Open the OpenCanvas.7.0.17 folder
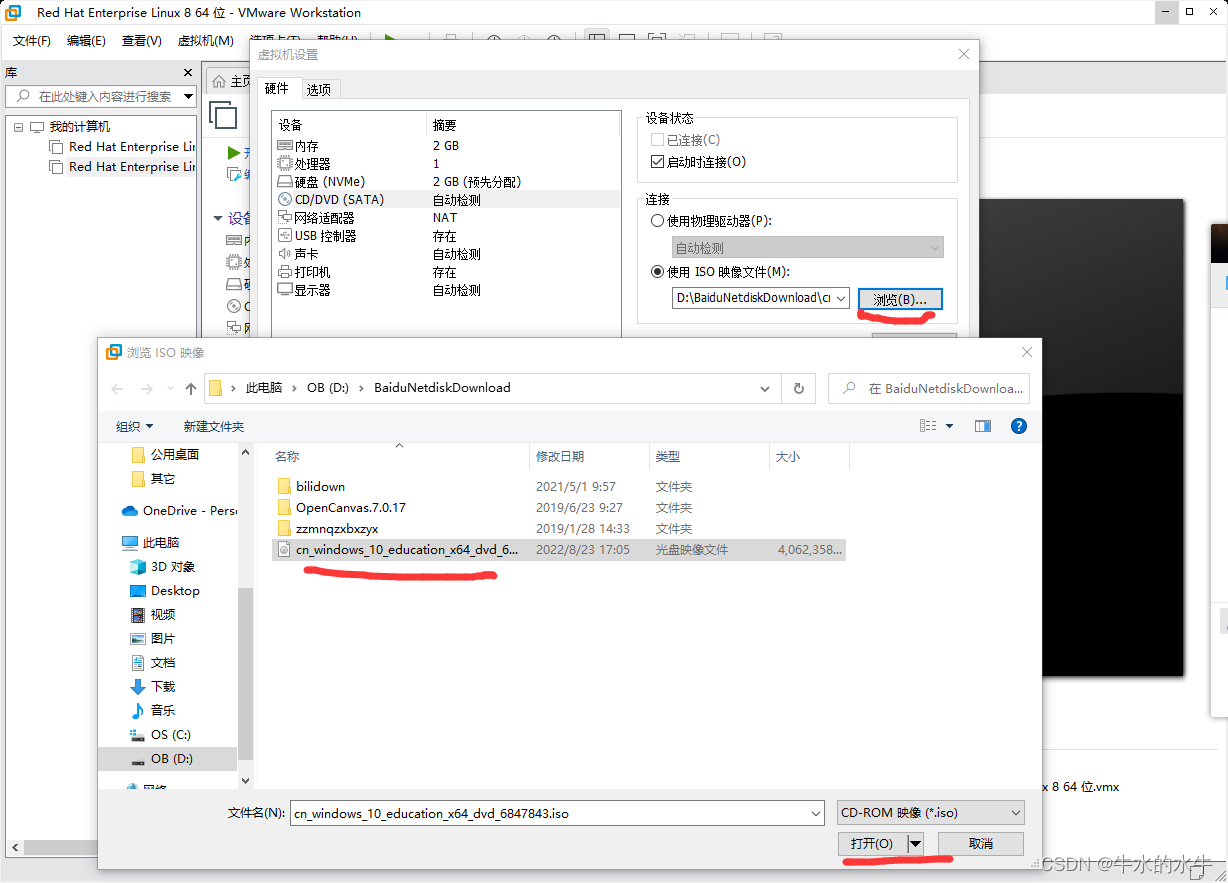1228x883 pixels. point(350,508)
